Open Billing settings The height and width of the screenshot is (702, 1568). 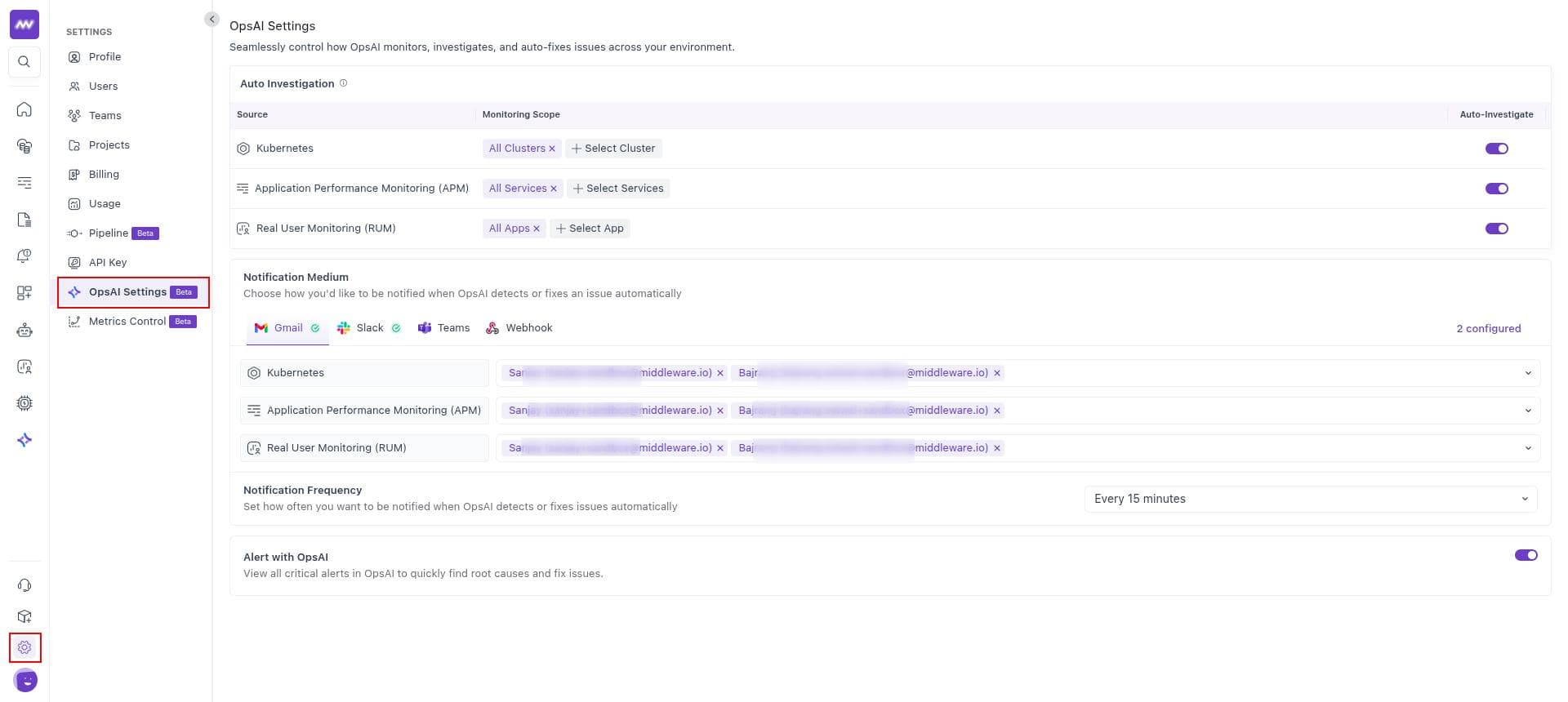(104, 175)
